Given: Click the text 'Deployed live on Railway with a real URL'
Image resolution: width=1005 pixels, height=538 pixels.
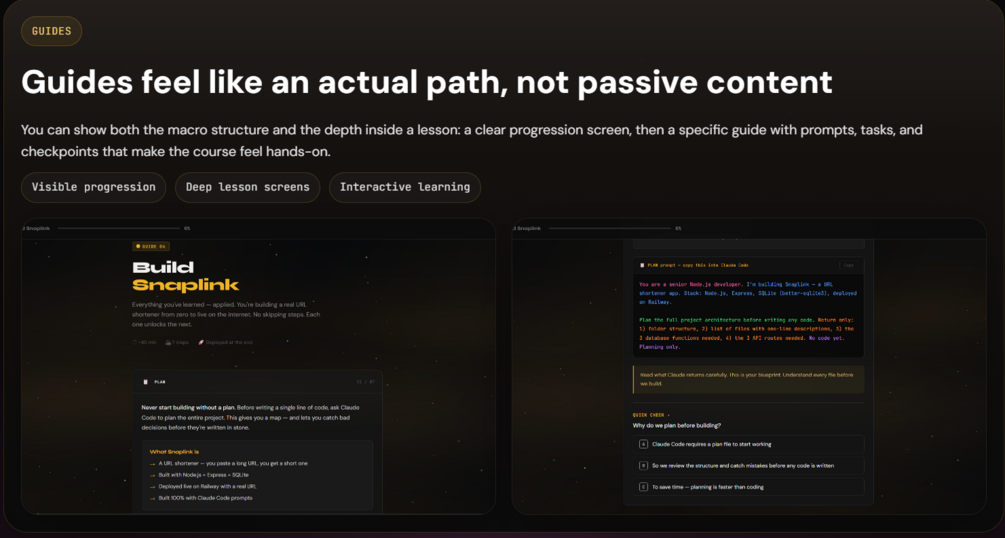Looking at the screenshot, I should tap(206, 486).
